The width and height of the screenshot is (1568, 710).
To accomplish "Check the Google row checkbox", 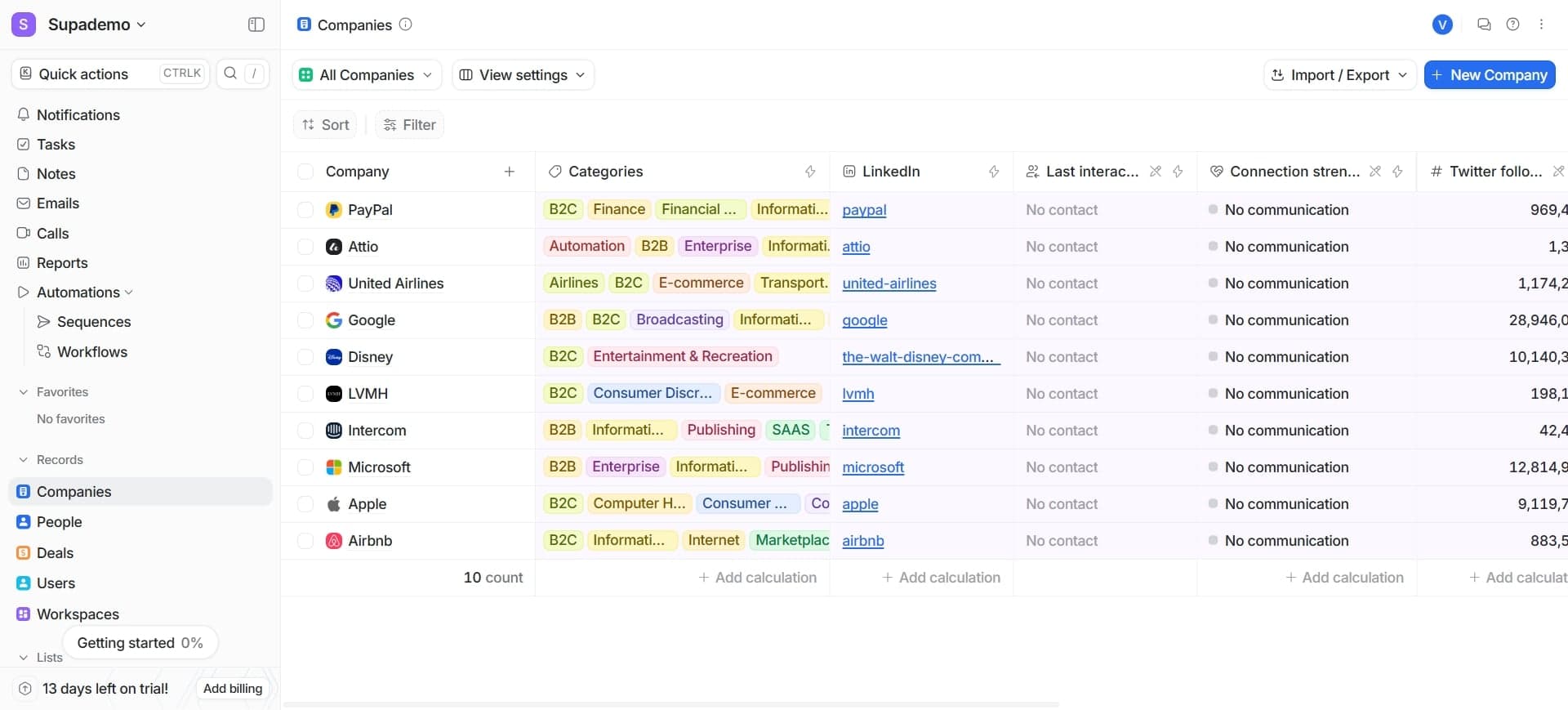I will pos(305,320).
